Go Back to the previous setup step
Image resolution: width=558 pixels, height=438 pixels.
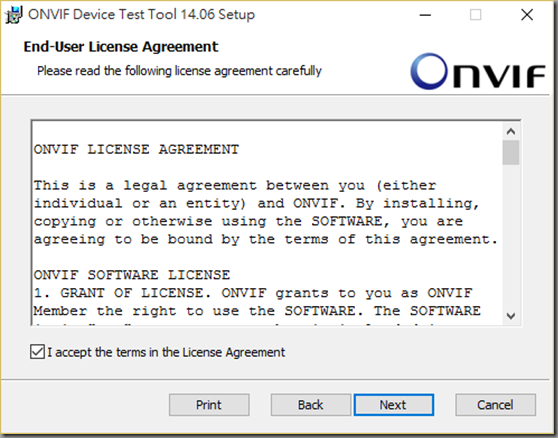311,405
